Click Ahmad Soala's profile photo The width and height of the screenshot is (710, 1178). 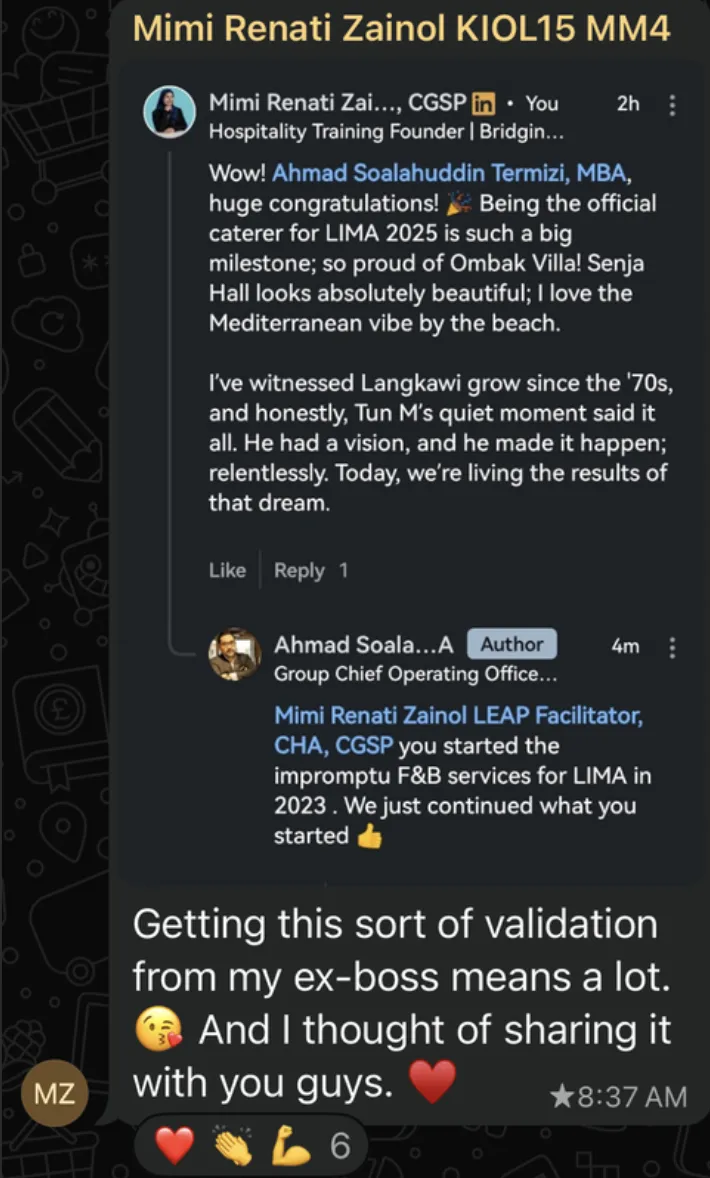pos(235,654)
